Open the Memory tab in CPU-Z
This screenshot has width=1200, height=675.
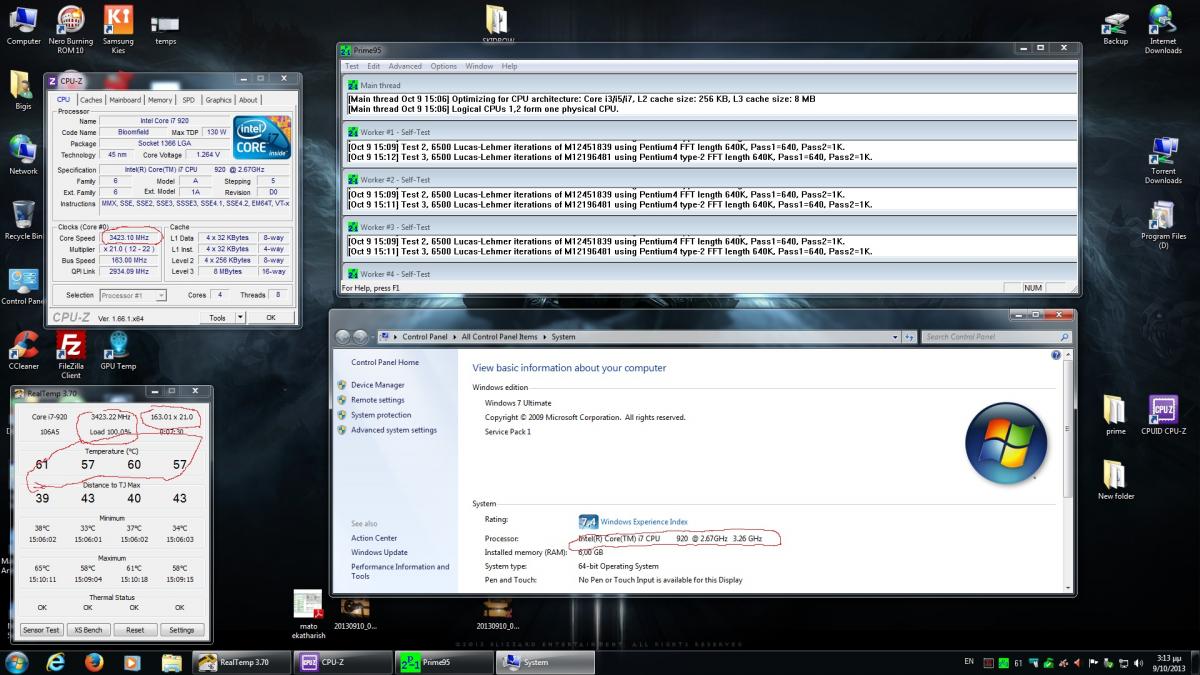[160, 100]
